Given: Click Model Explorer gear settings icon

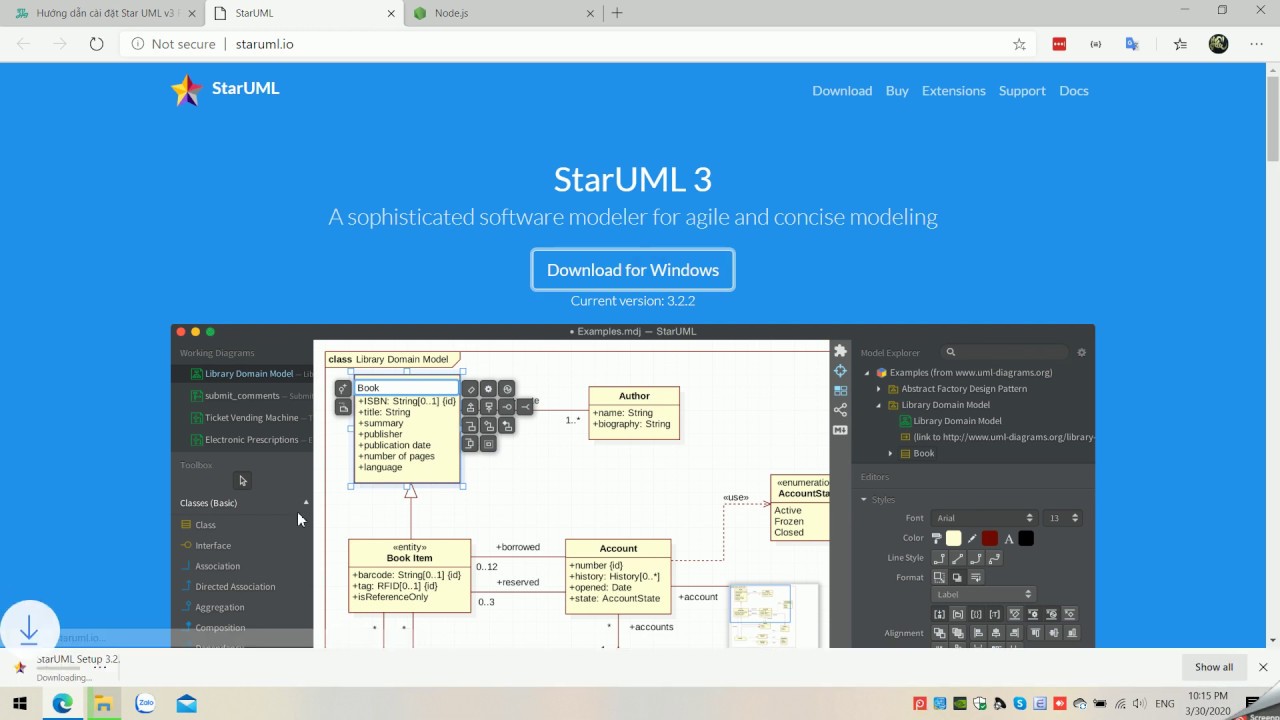Looking at the screenshot, I should [1081, 352].
